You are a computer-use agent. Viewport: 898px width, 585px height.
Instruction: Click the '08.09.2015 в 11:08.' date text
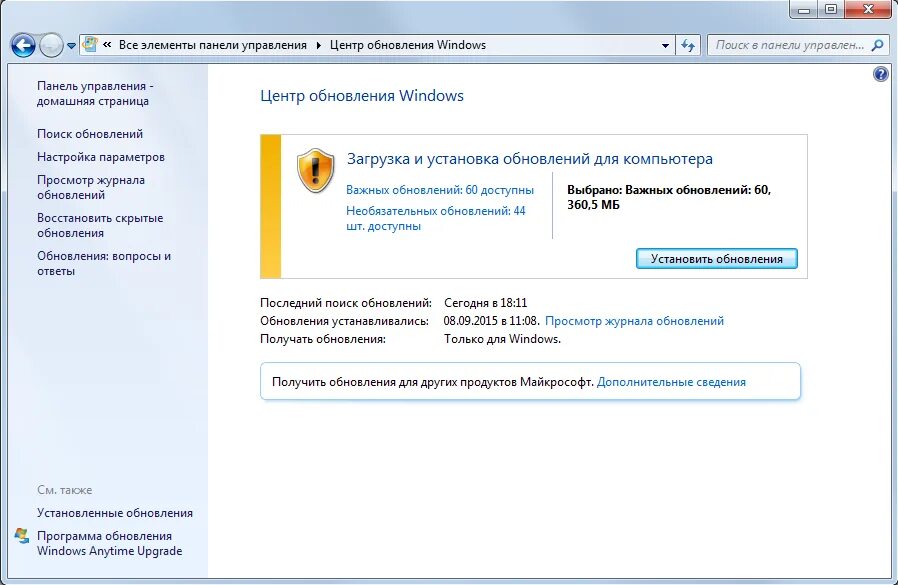pos(491,321)
